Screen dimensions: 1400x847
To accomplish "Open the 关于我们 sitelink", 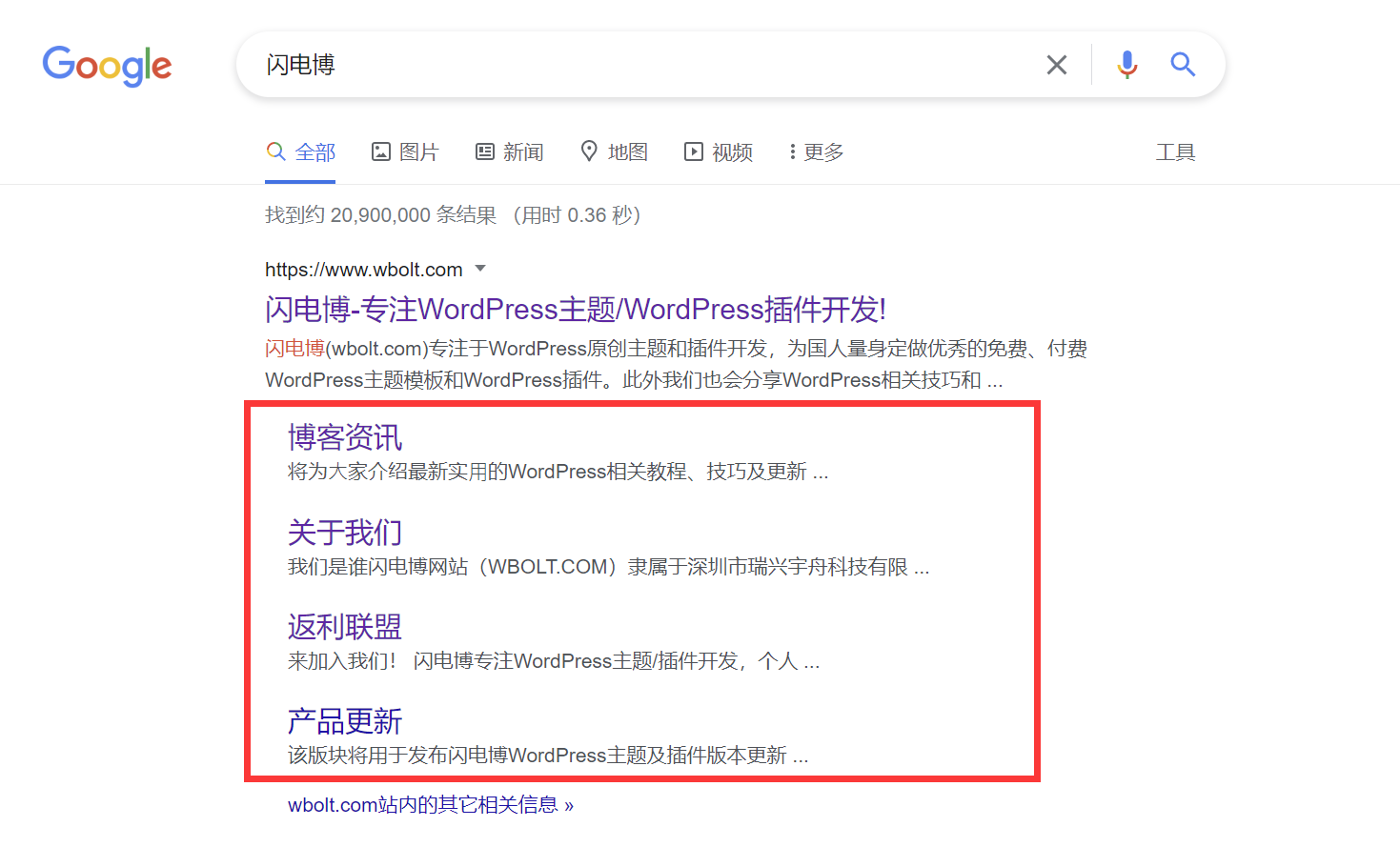I will coord(344,532).
